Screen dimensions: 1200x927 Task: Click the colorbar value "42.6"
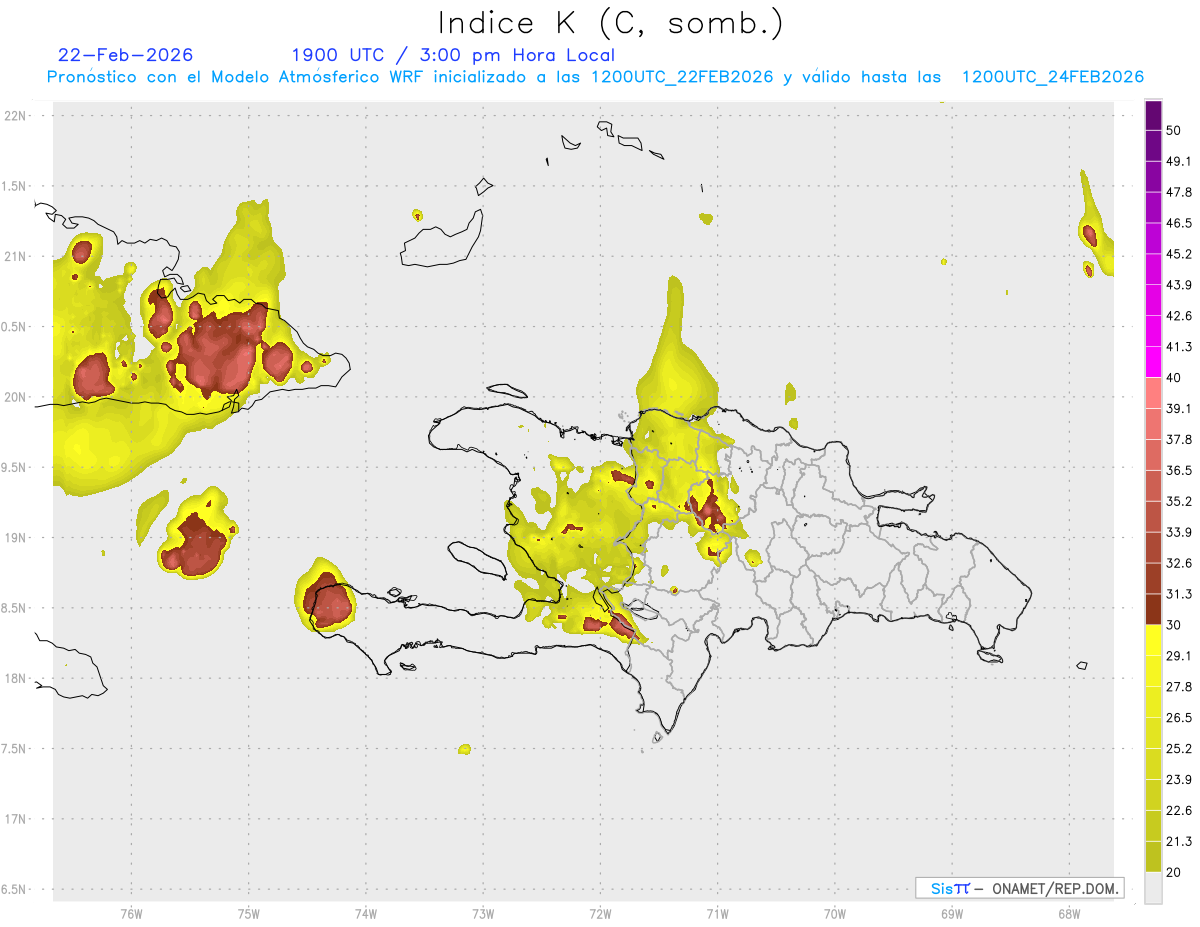click(x=1179, y=316)
